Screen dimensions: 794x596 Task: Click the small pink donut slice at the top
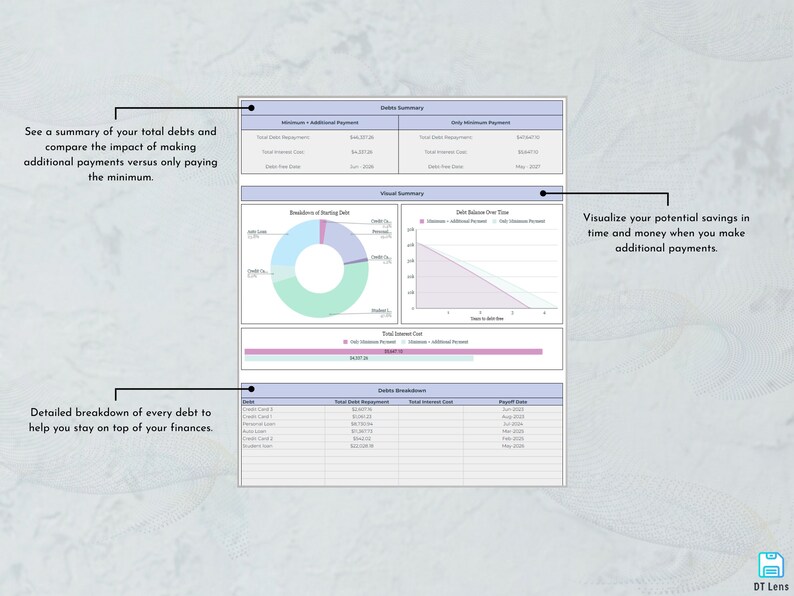click(323, 231)
